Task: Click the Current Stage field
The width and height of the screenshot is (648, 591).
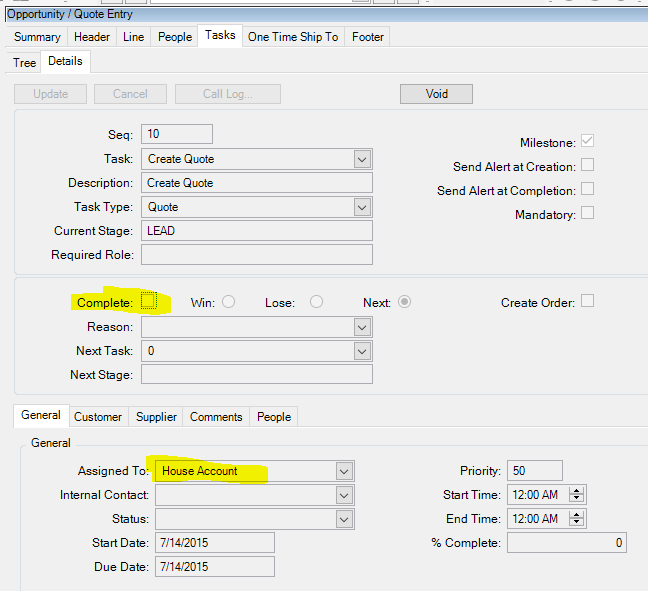Action: (257, 231)
